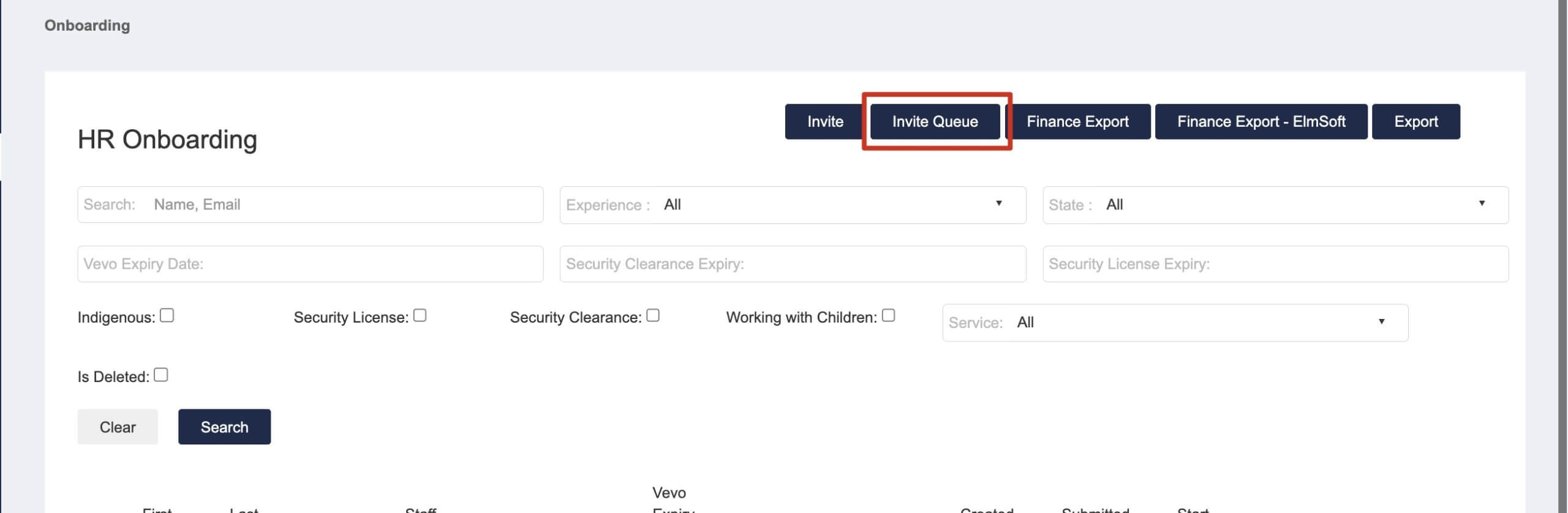Check the Security Clearance checkbox
This screenshot has height=513, width=1568.
pos(653,315)
